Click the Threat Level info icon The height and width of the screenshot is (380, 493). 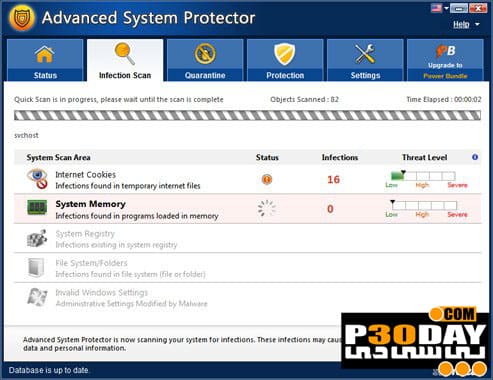tap(475, 157)
